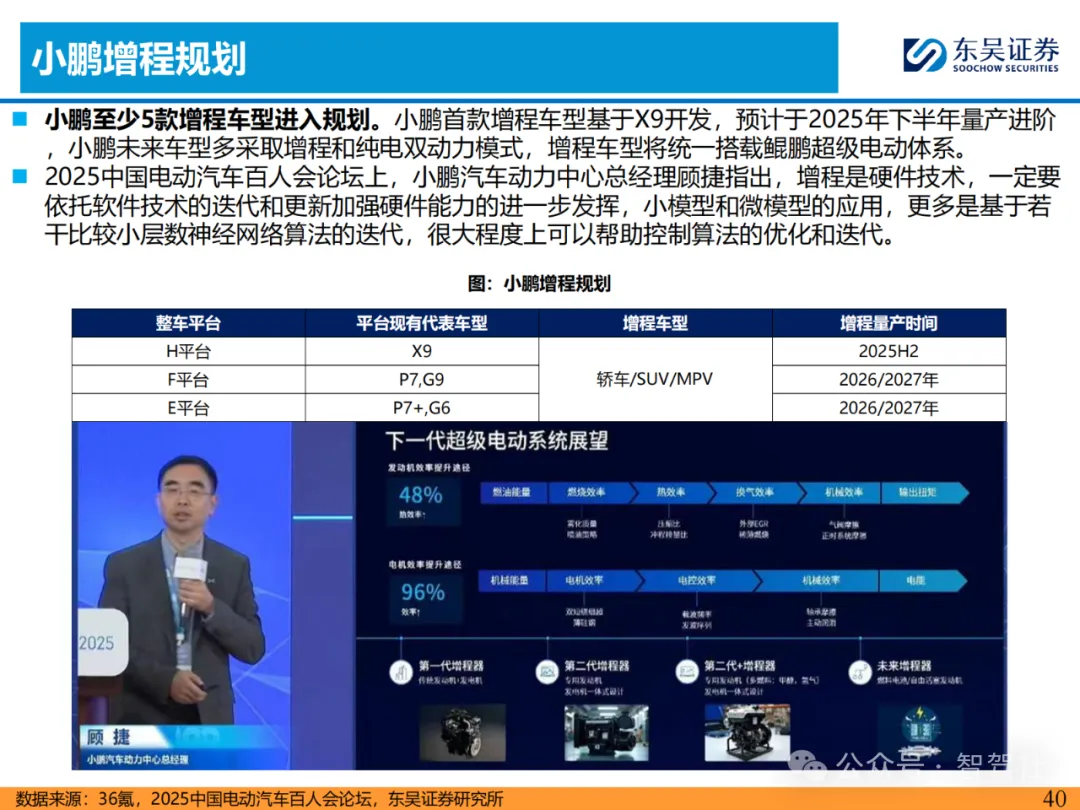1080x810 pixels.
Task: Select the 增程量产时间 table header
Action: tap(889, 323)
